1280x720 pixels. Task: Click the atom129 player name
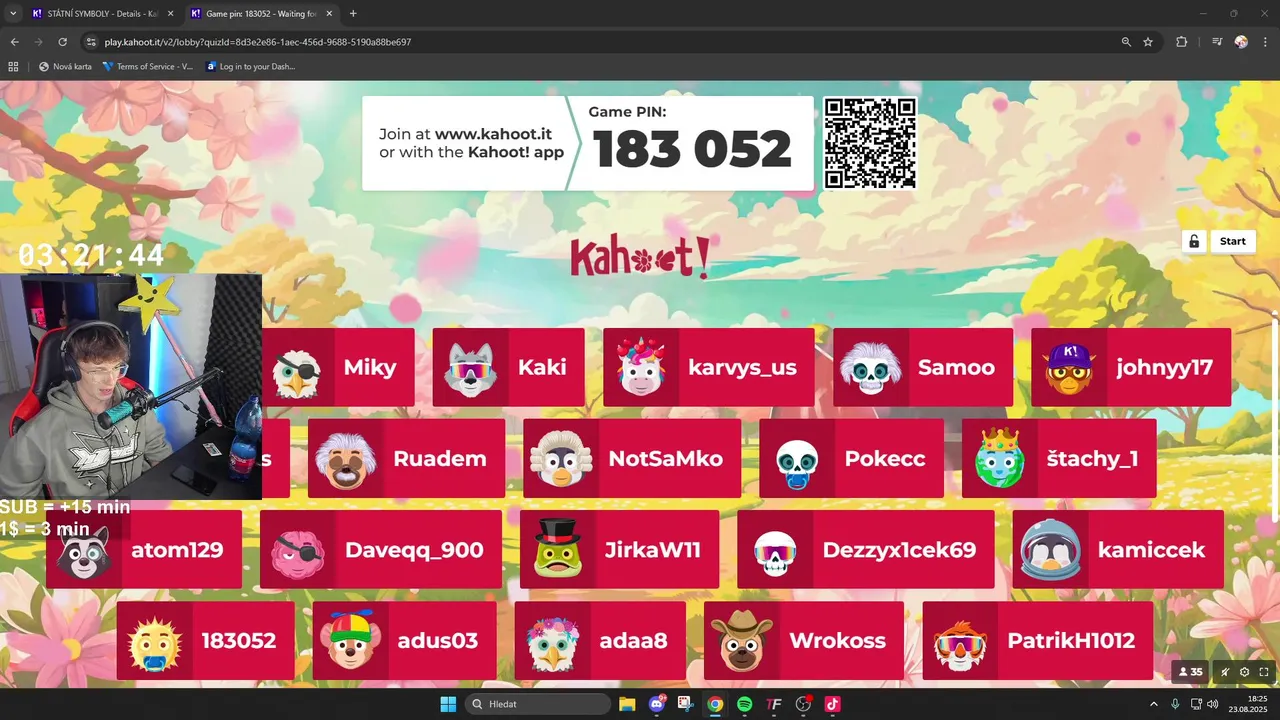177,550
